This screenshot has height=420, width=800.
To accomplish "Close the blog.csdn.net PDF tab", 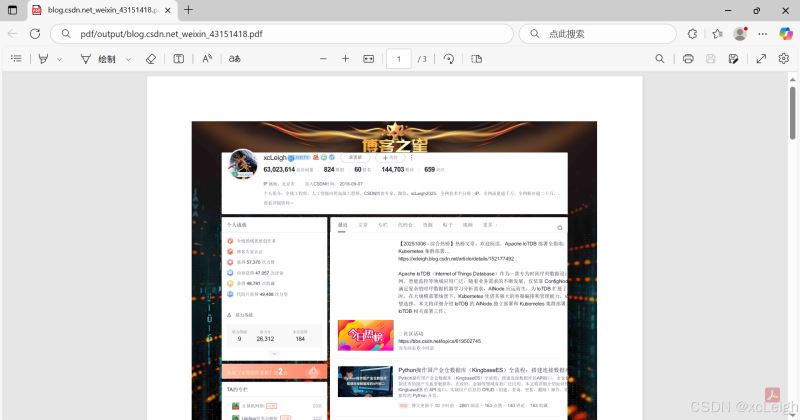I will 168,10.
